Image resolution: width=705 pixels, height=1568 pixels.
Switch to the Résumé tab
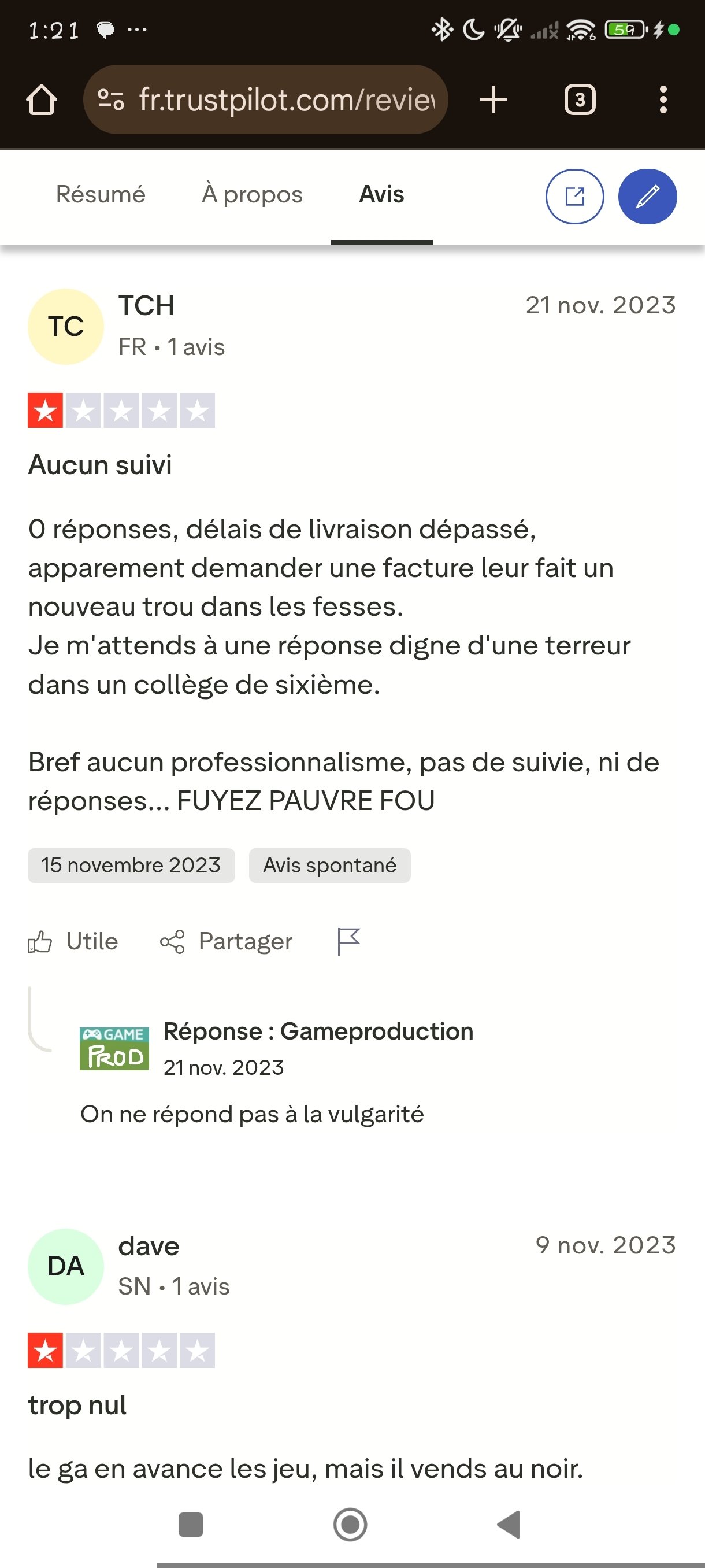(101, 195)
